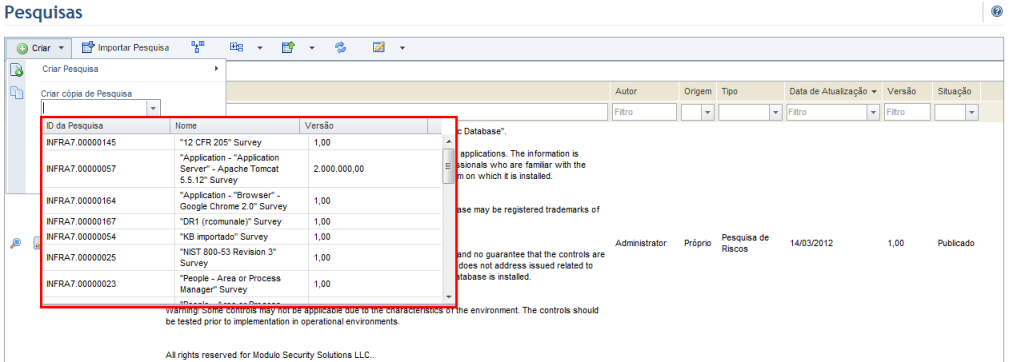
Task: Click dropdown list scroll up arrow
Action: [x=449, y=141]
